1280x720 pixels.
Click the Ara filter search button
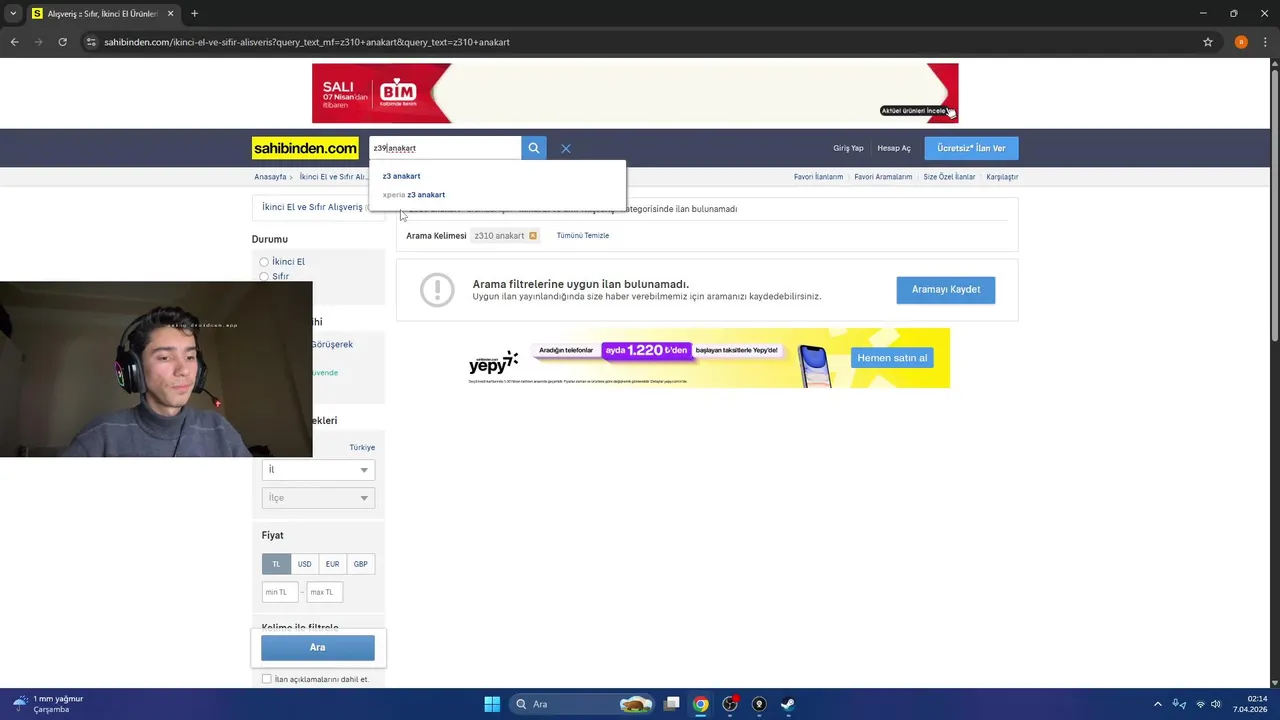pyautogui.click(x=318, y=648)
